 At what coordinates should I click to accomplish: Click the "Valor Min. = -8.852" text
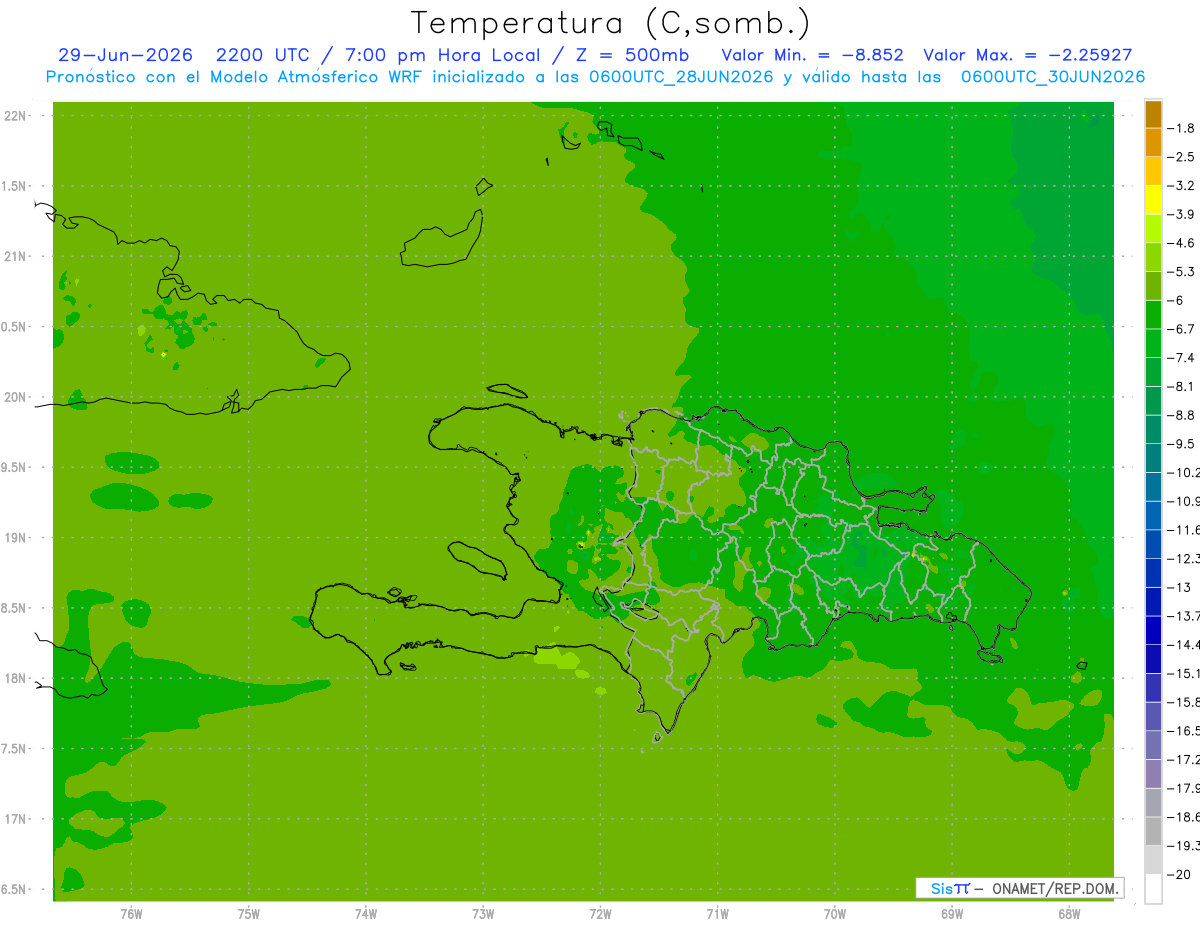(814, 55)
